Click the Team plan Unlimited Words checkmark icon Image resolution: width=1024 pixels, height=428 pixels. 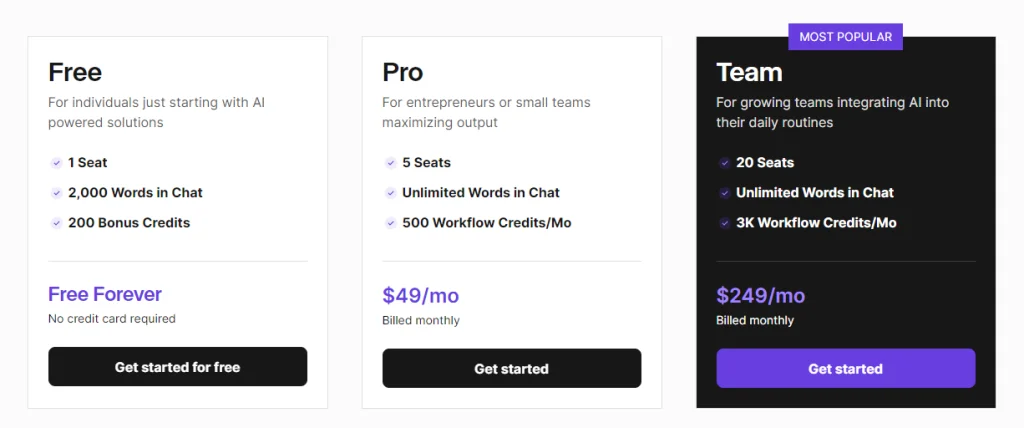point(724,193)
